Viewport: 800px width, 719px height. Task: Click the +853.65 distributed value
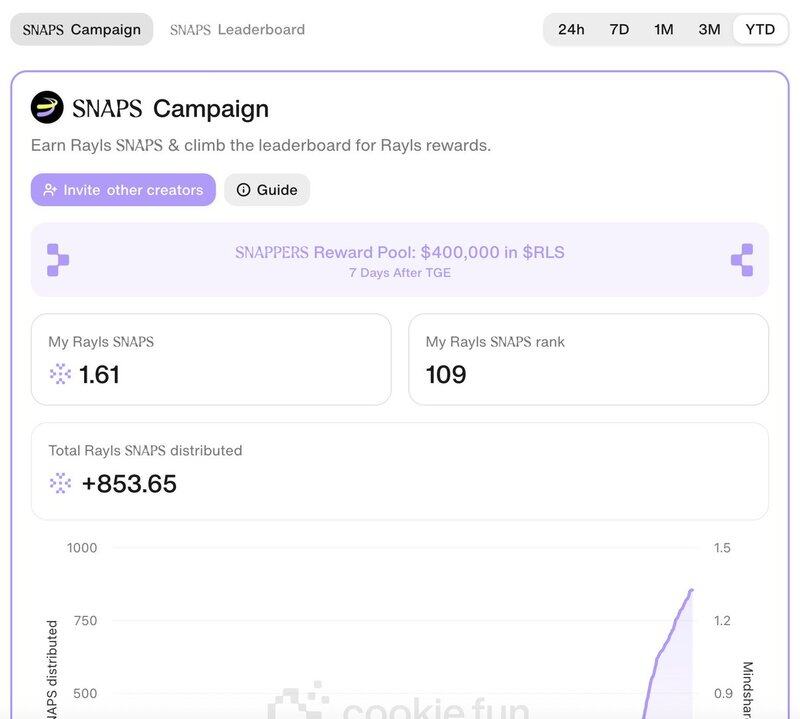129,484
